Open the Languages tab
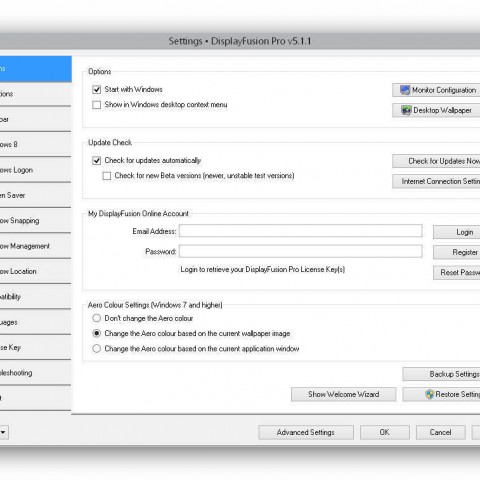Screen dimensions: 480x480 [36, 322]
